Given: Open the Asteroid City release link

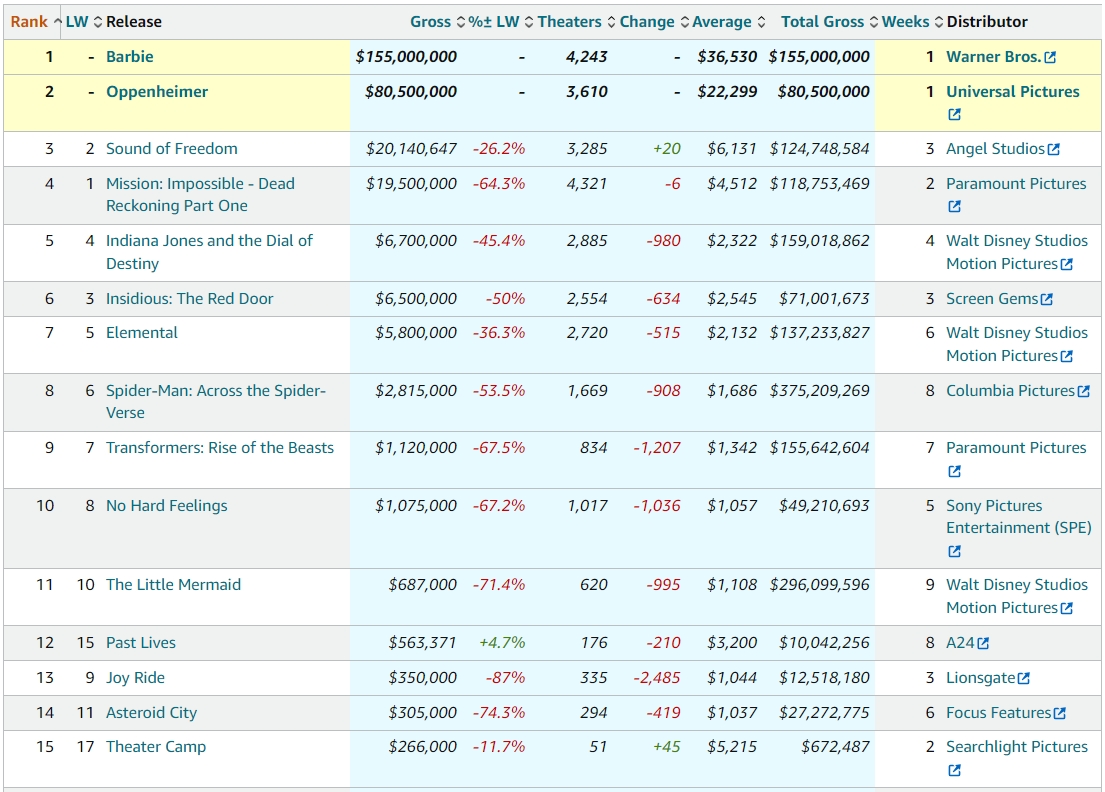Looking at the screenshot, I should tap(152, 712).
